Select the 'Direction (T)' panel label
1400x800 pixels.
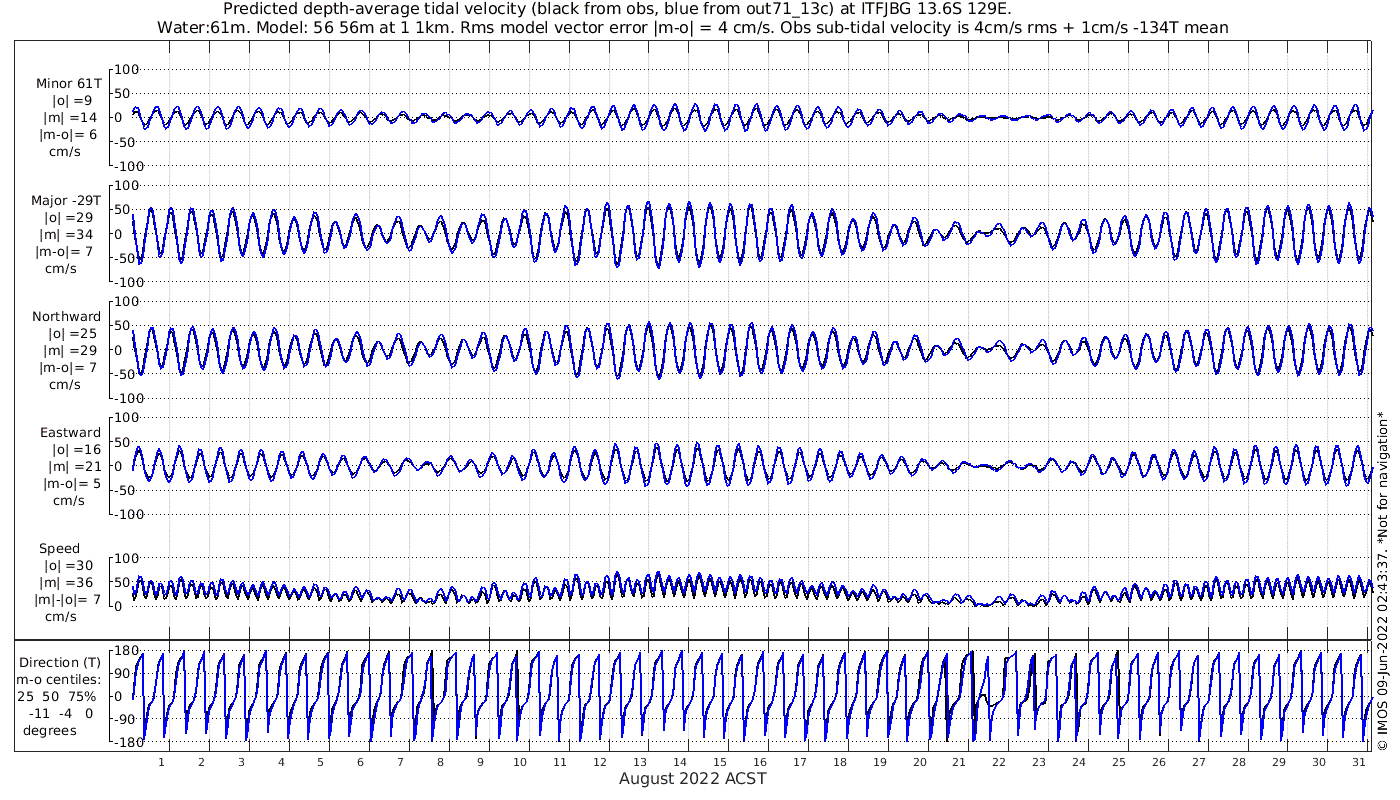pos(60,663)
